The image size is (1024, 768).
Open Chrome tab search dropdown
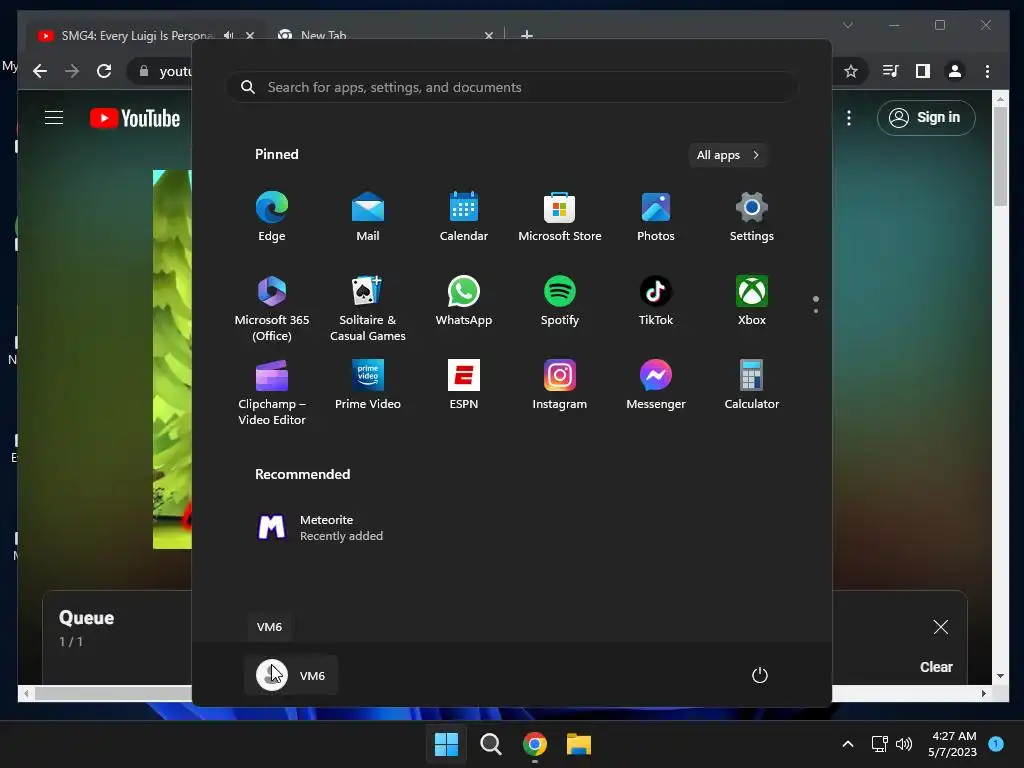coord(848,25)
